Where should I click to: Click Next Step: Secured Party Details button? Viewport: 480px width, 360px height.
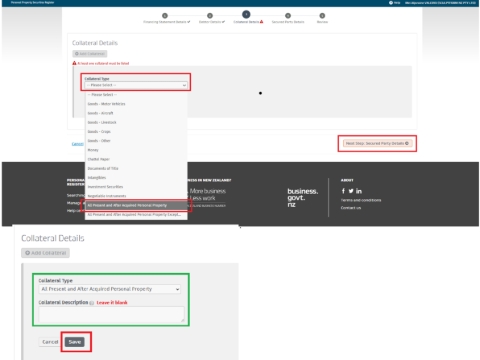point(377,143)
